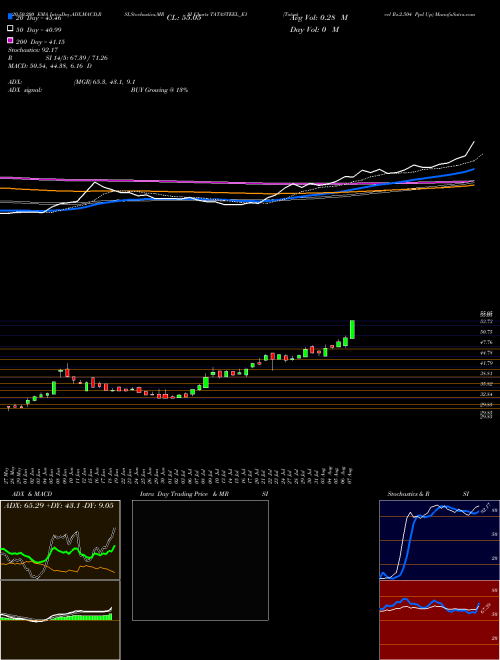Click the 32.84 price axis label

click(487, 394)
